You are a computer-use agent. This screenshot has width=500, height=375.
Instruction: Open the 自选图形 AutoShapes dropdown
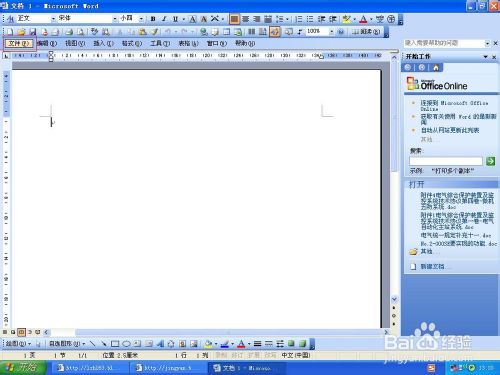pyautogui.click(x=67, y=344)
